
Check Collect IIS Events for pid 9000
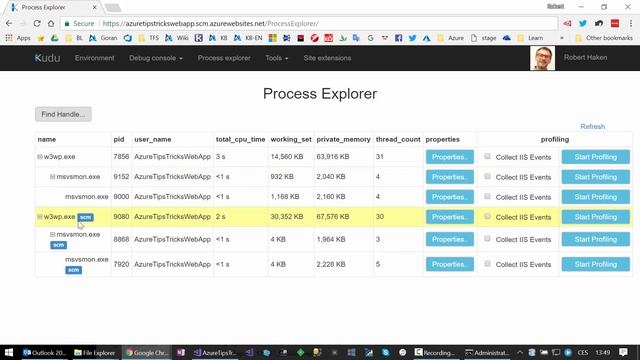487,196
